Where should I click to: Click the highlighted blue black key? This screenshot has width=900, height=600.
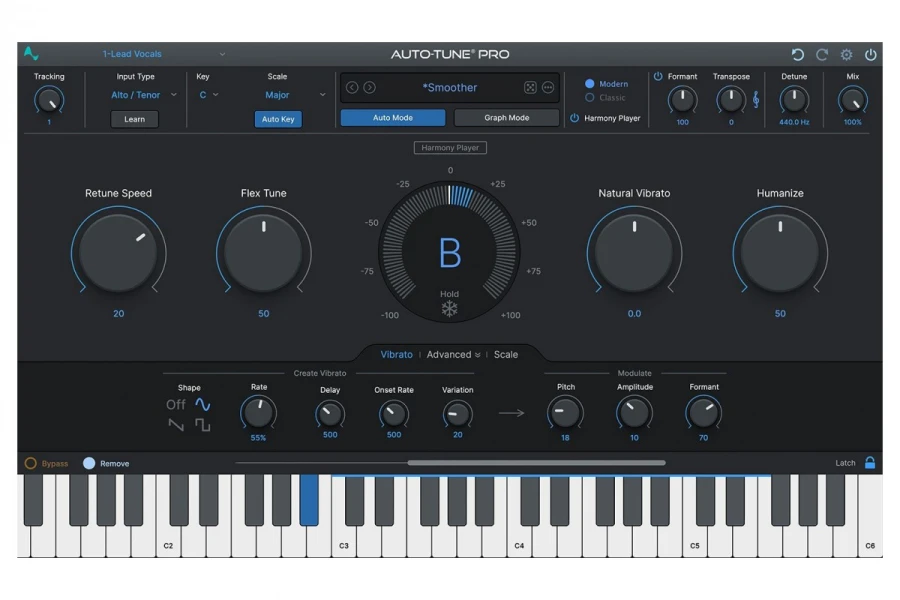point(309,500)
